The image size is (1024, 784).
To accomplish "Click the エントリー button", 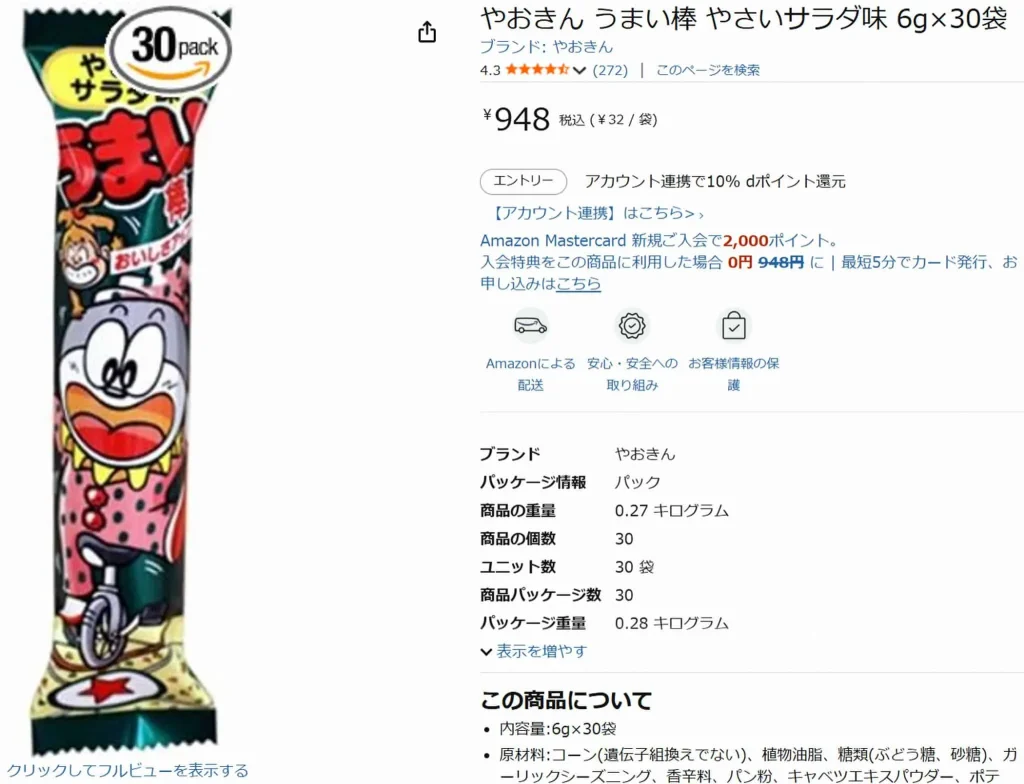I will tap(524, 181).
